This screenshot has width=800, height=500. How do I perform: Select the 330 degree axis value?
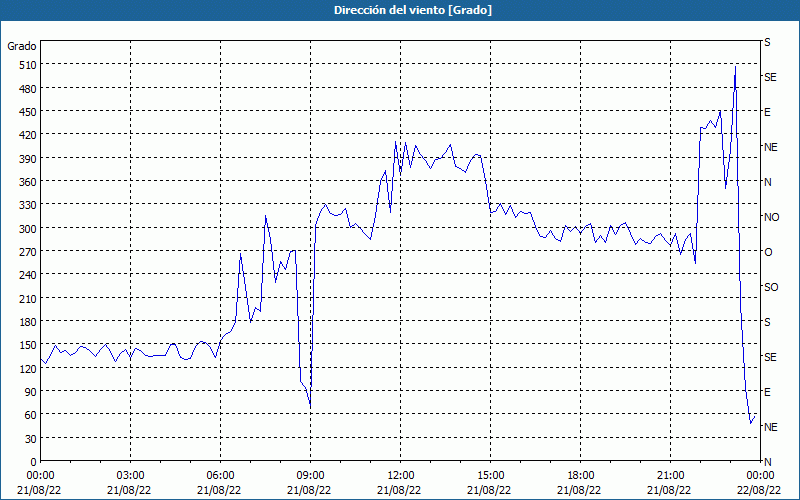pos(28,205)
